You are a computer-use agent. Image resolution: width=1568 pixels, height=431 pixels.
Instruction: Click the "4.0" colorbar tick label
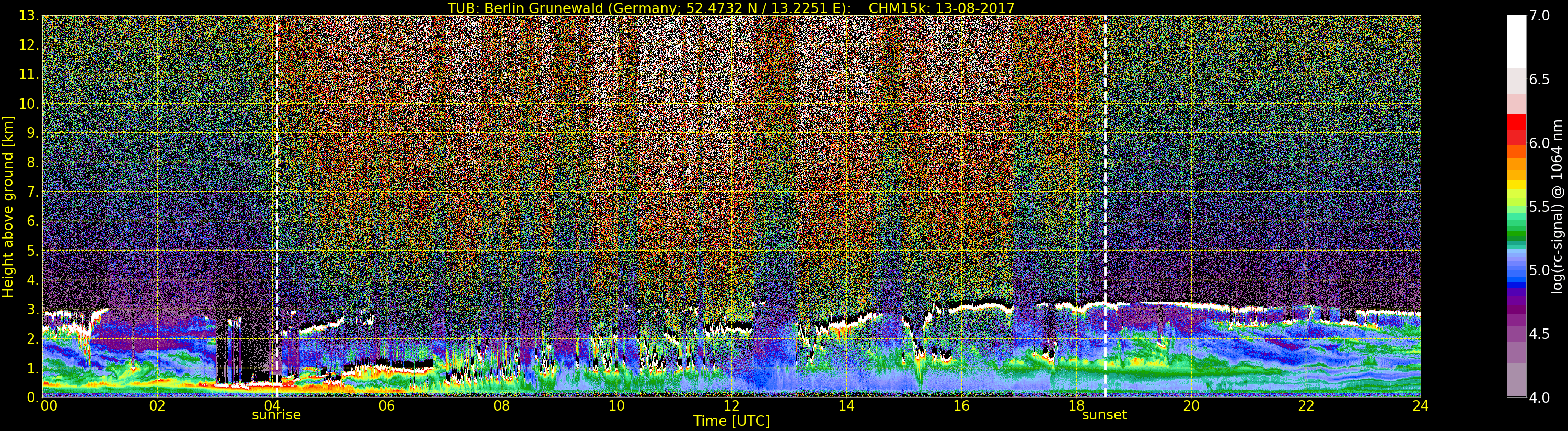click(1540, 398)
